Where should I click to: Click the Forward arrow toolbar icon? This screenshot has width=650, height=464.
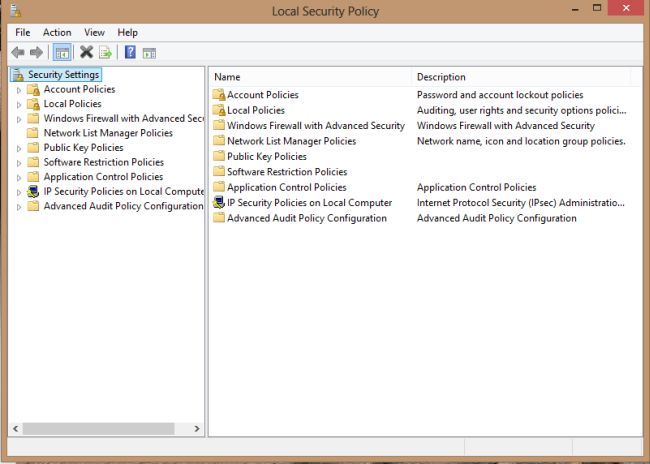(x=36, y=52)
